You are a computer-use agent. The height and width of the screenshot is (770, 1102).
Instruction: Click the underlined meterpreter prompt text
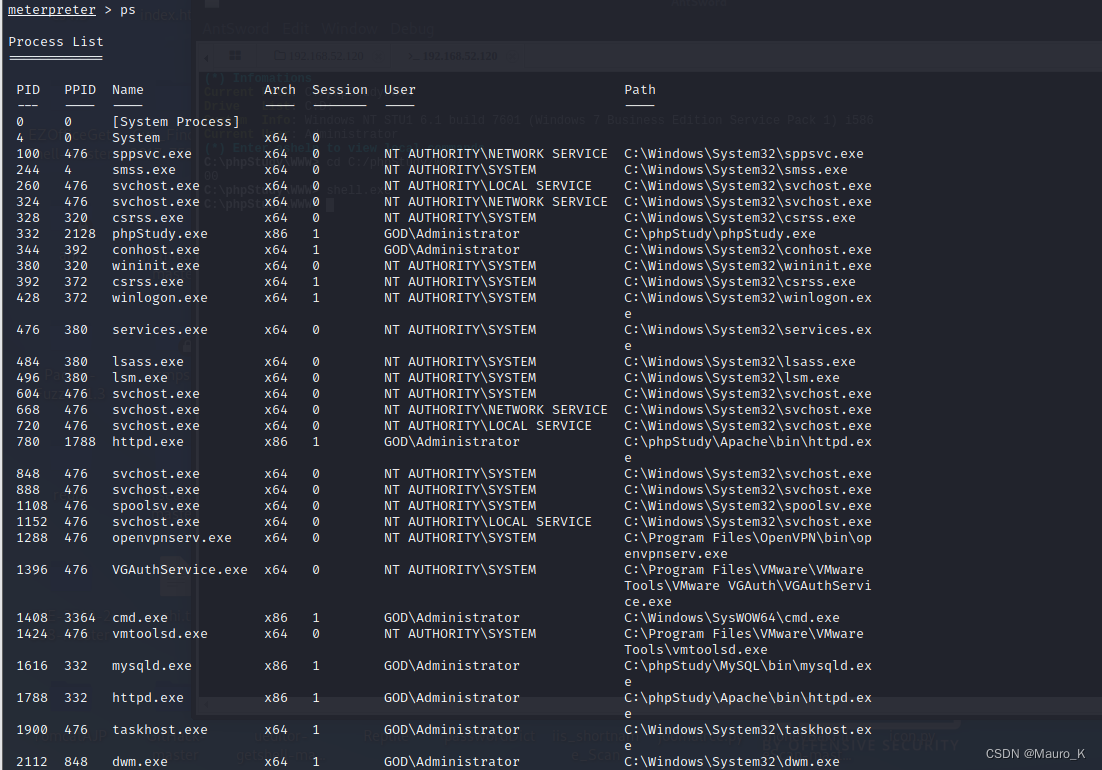click(51, 10)
